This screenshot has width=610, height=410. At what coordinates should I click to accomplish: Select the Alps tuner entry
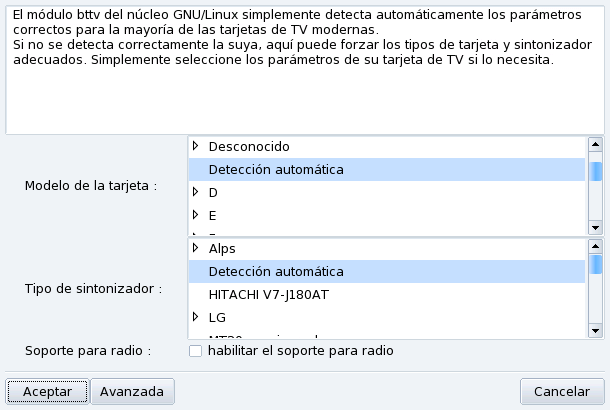222,248
